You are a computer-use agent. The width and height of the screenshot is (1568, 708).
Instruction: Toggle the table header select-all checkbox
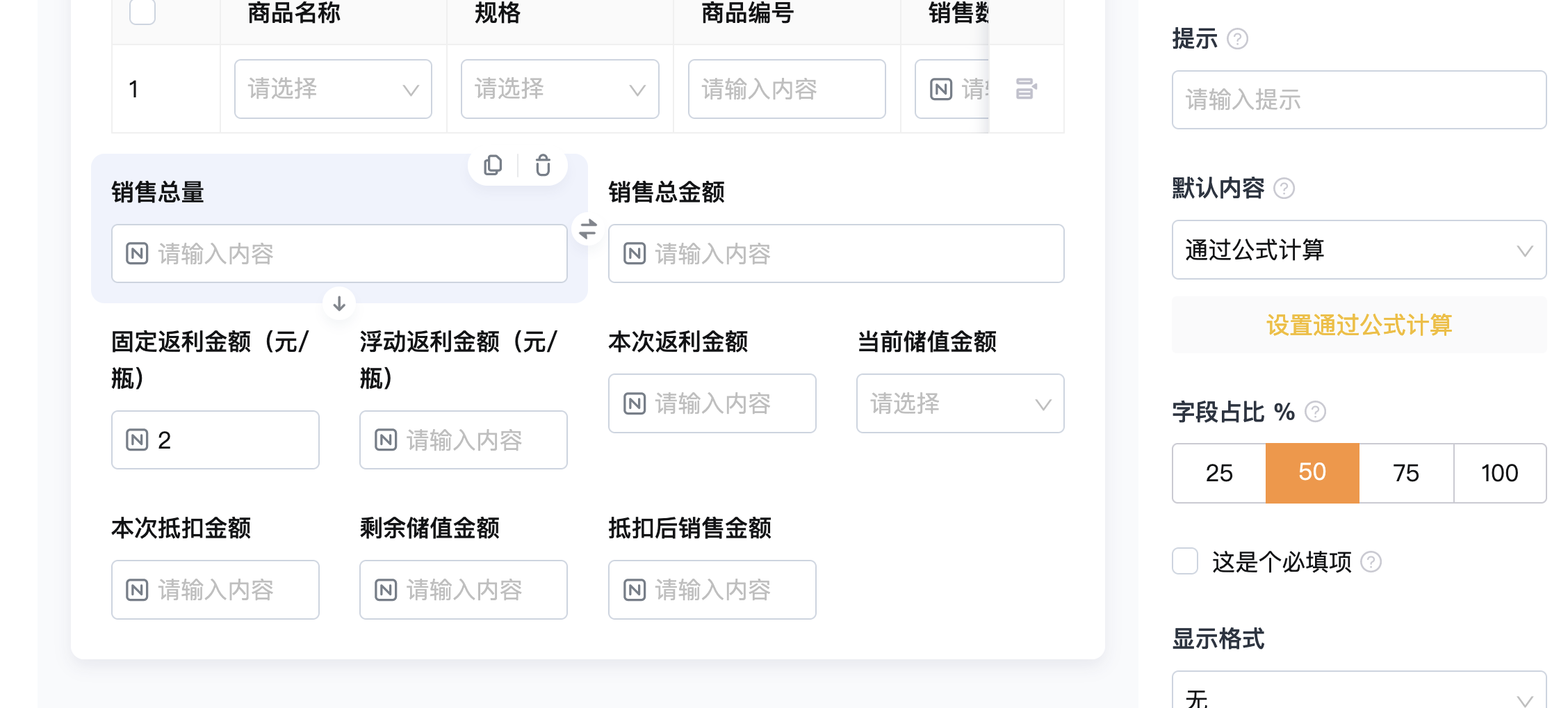tap(142, 12)
